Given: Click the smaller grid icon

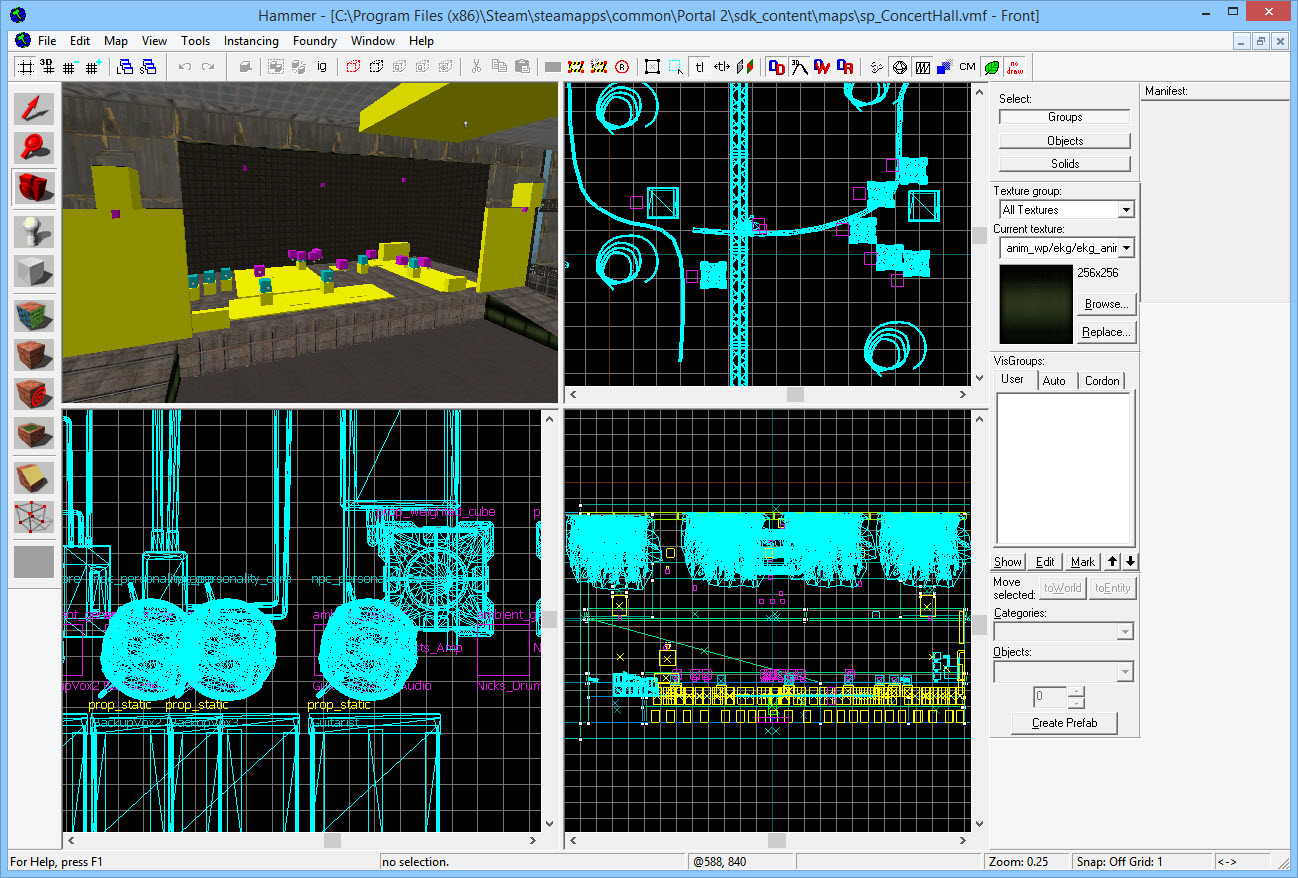Looking at the screenshot, I should (69, 67).
